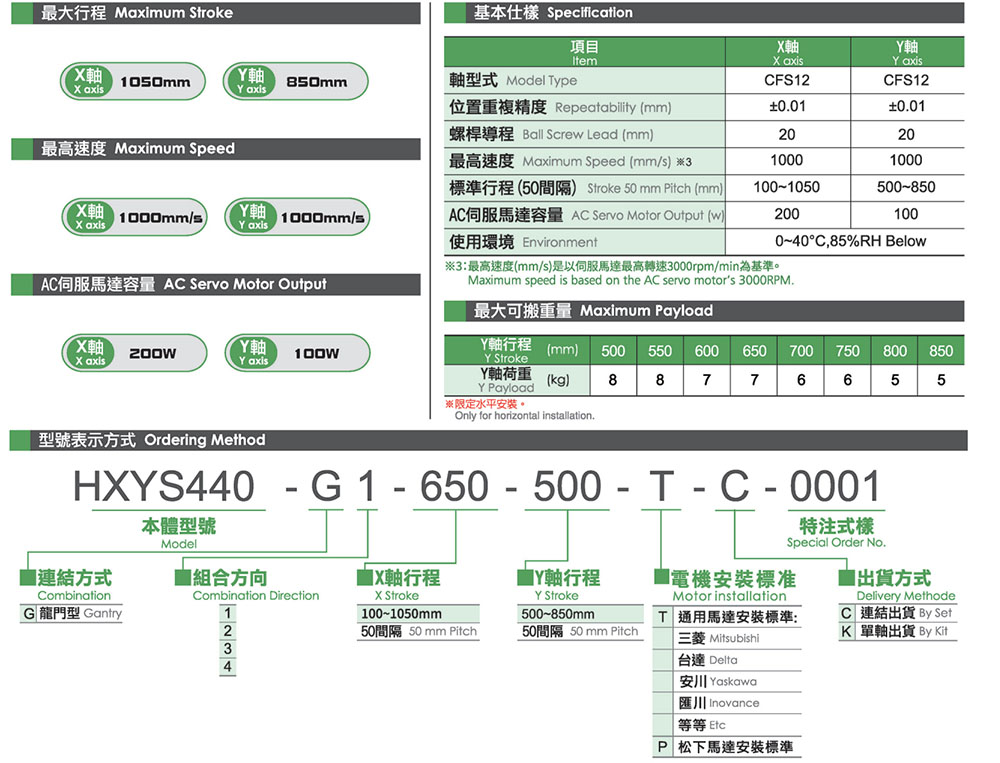Image resolution: width=1000 pixels, height=763 pixels.
Task: Click the payload value under 700 stroke
Action: (801, 380)
